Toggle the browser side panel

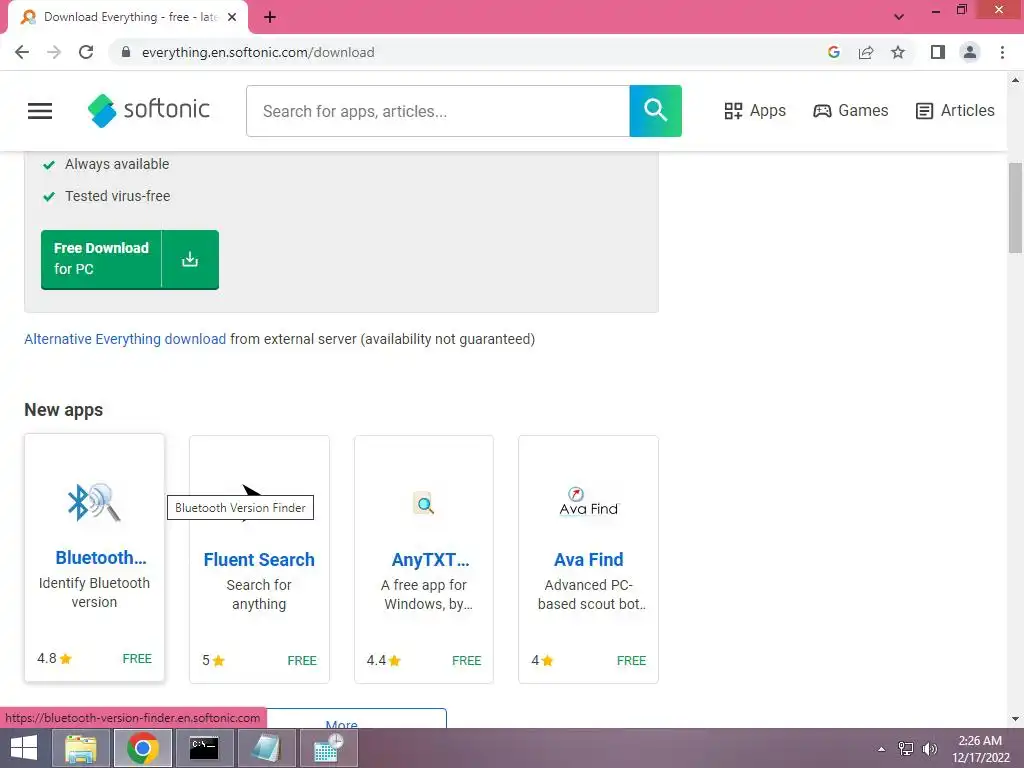[x=938, y=52]
